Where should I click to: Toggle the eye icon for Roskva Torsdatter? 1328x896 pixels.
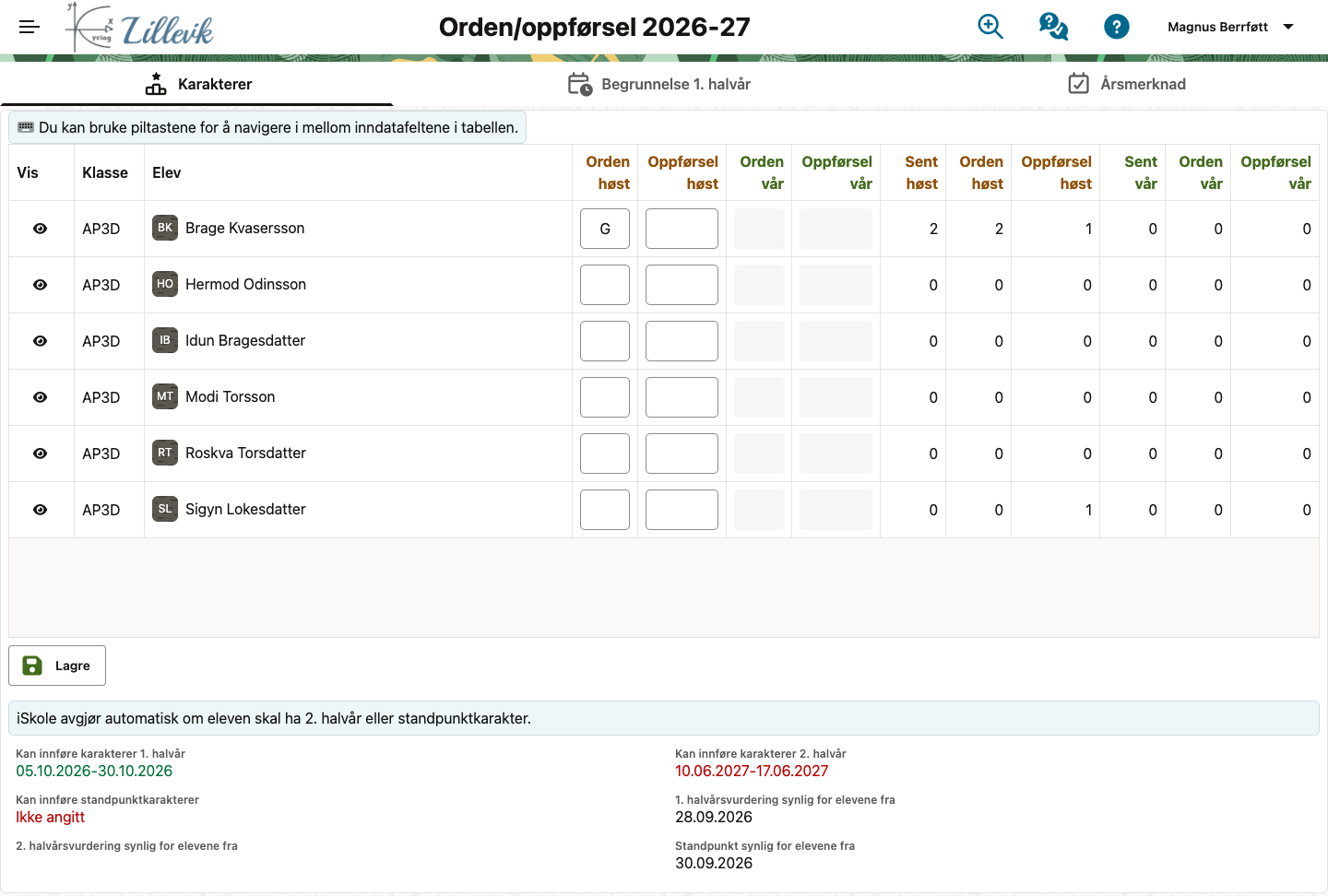[x=41, y=454]
